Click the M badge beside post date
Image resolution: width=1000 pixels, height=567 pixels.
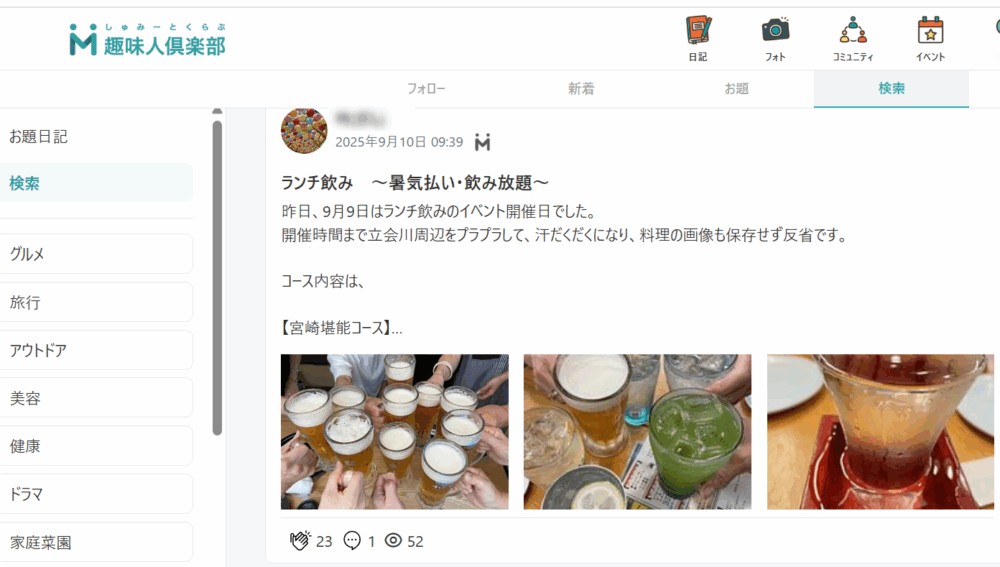pyautogui.click(x=483, y=142)
